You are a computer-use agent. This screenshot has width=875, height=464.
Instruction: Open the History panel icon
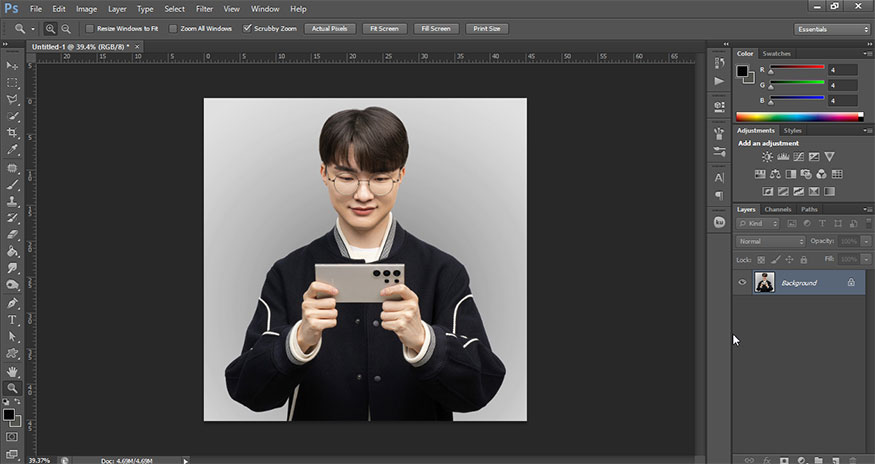(x=719, y=61)
